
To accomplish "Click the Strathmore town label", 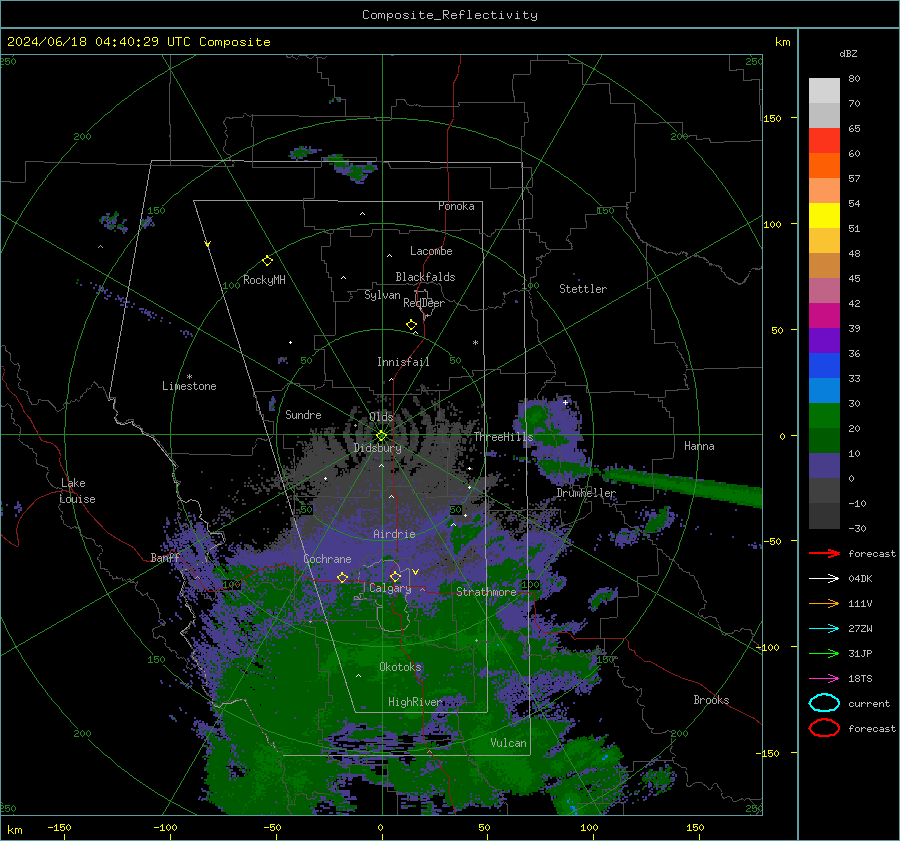I will point(486,592).
